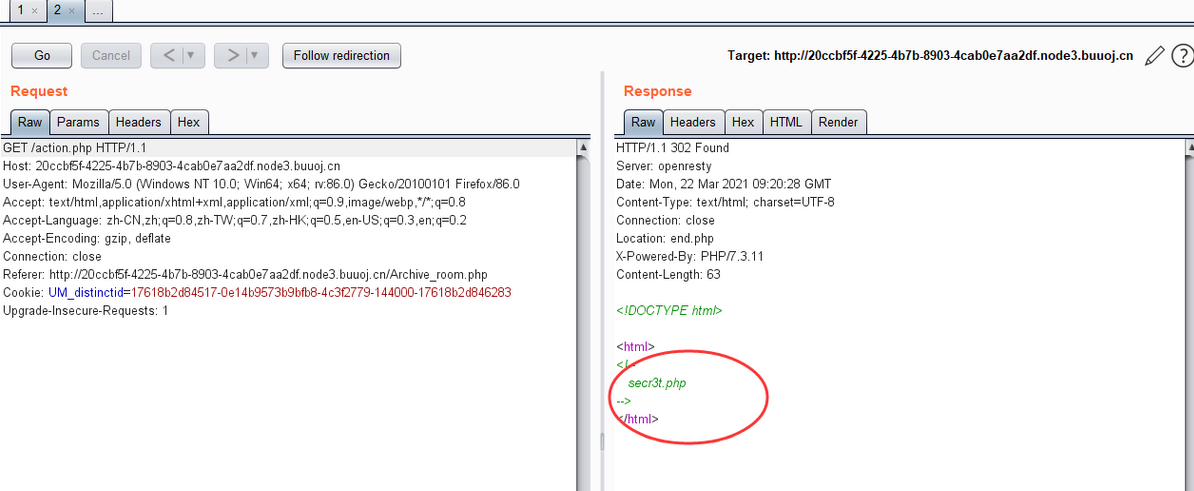
Task: Show the request Hex view tab
Action: (x=189, y=122)
